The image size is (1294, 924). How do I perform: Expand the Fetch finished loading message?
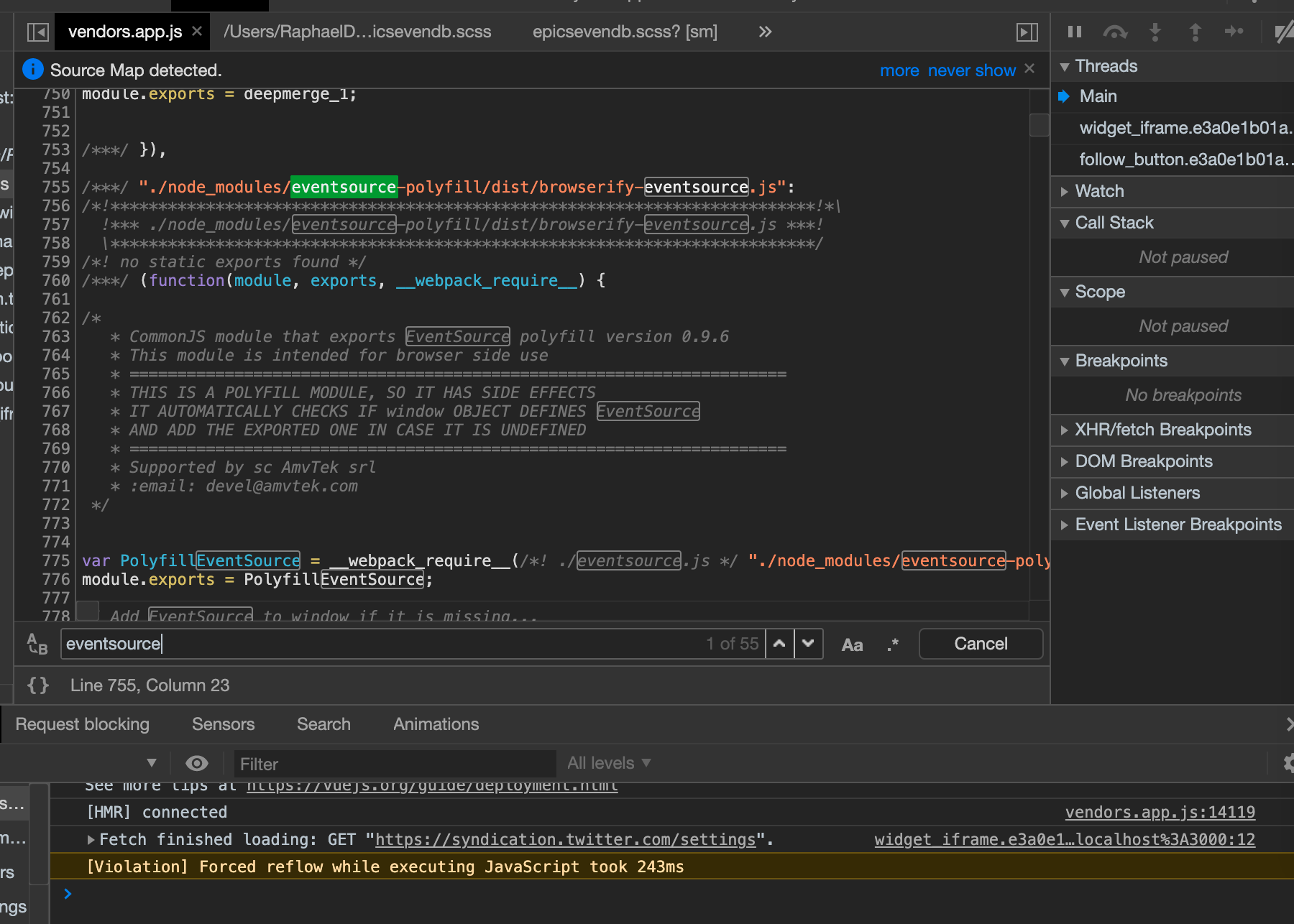click(91, 839)
